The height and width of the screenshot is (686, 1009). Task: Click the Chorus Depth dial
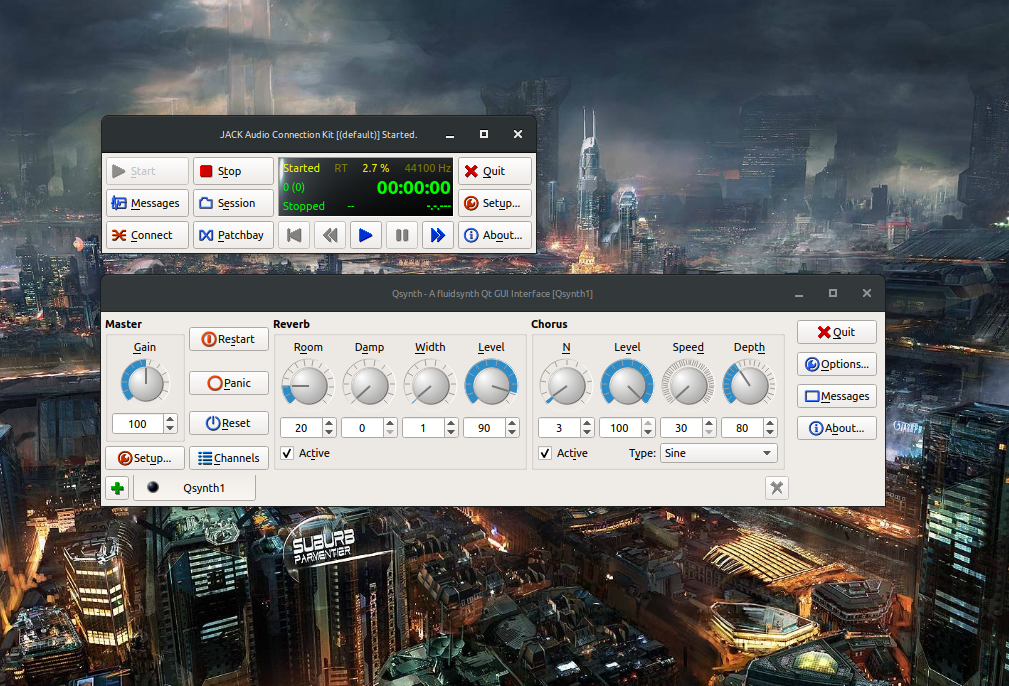pyautogui.click(x=749, y=385)
